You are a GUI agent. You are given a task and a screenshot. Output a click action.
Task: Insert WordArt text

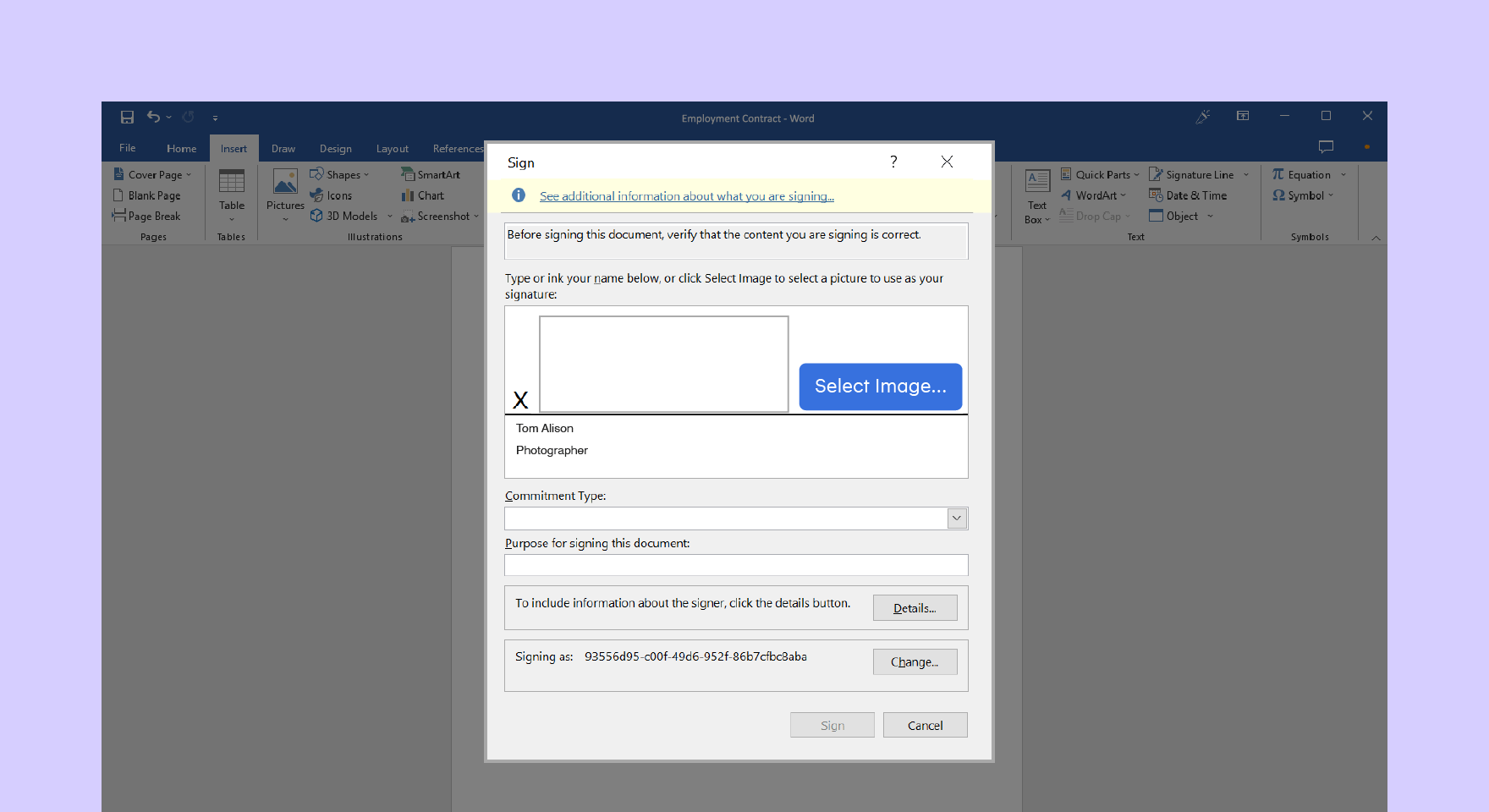tap(1092, 195)
